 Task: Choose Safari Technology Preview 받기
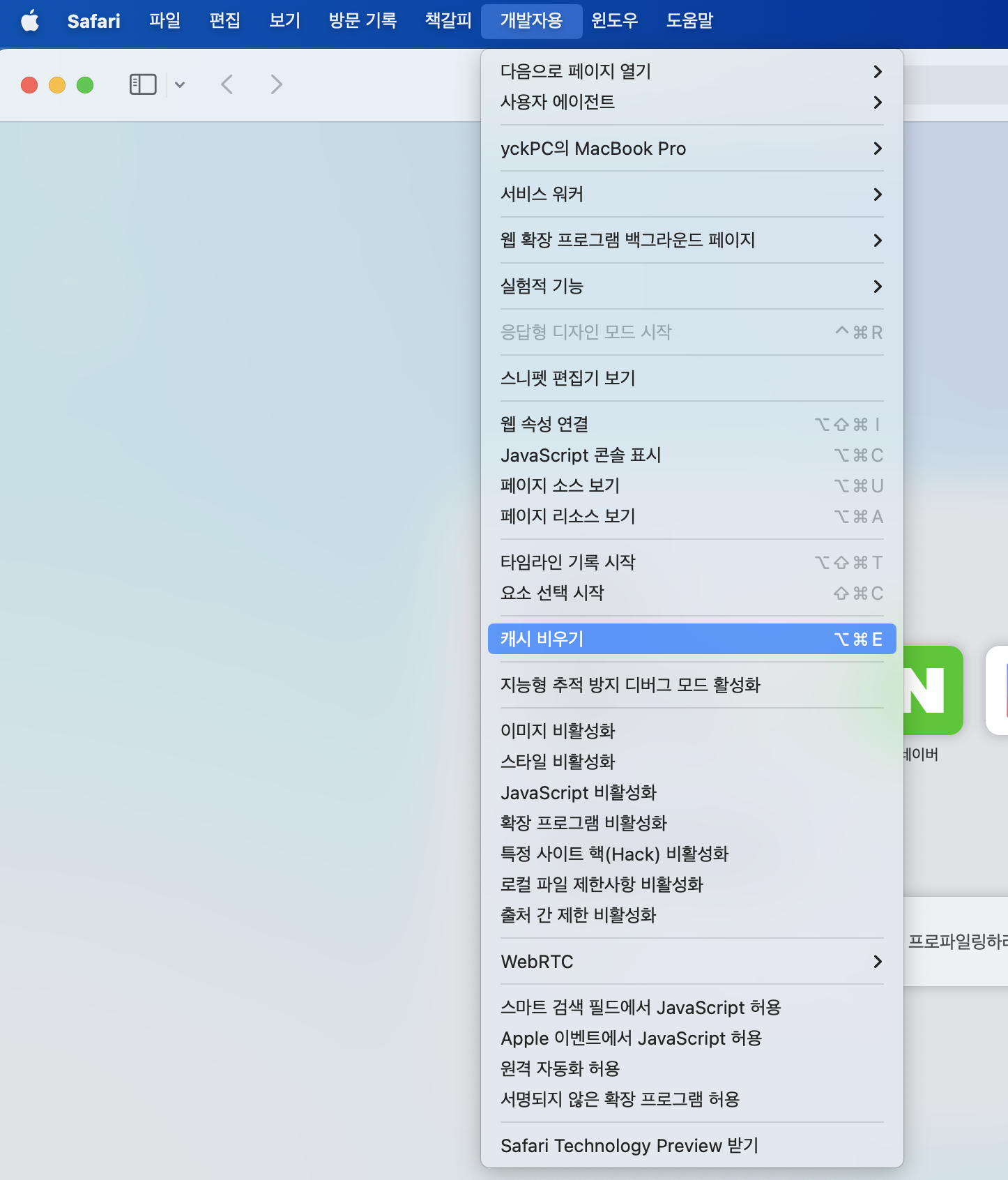click(x=692, y=1145)
